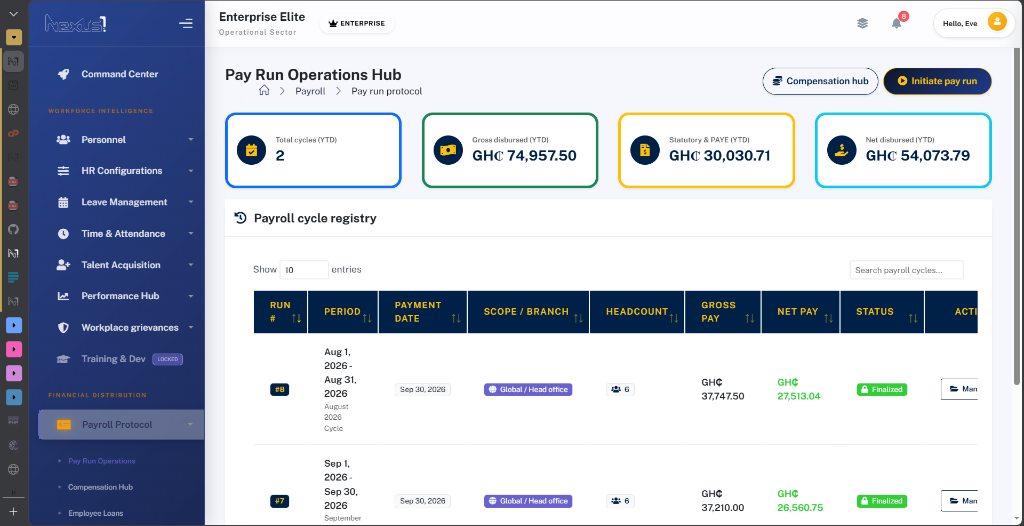Viewport: 1024px width, 526px height.
Task: Sort table by Gross Pay column
Action: (x=723, y=312)
